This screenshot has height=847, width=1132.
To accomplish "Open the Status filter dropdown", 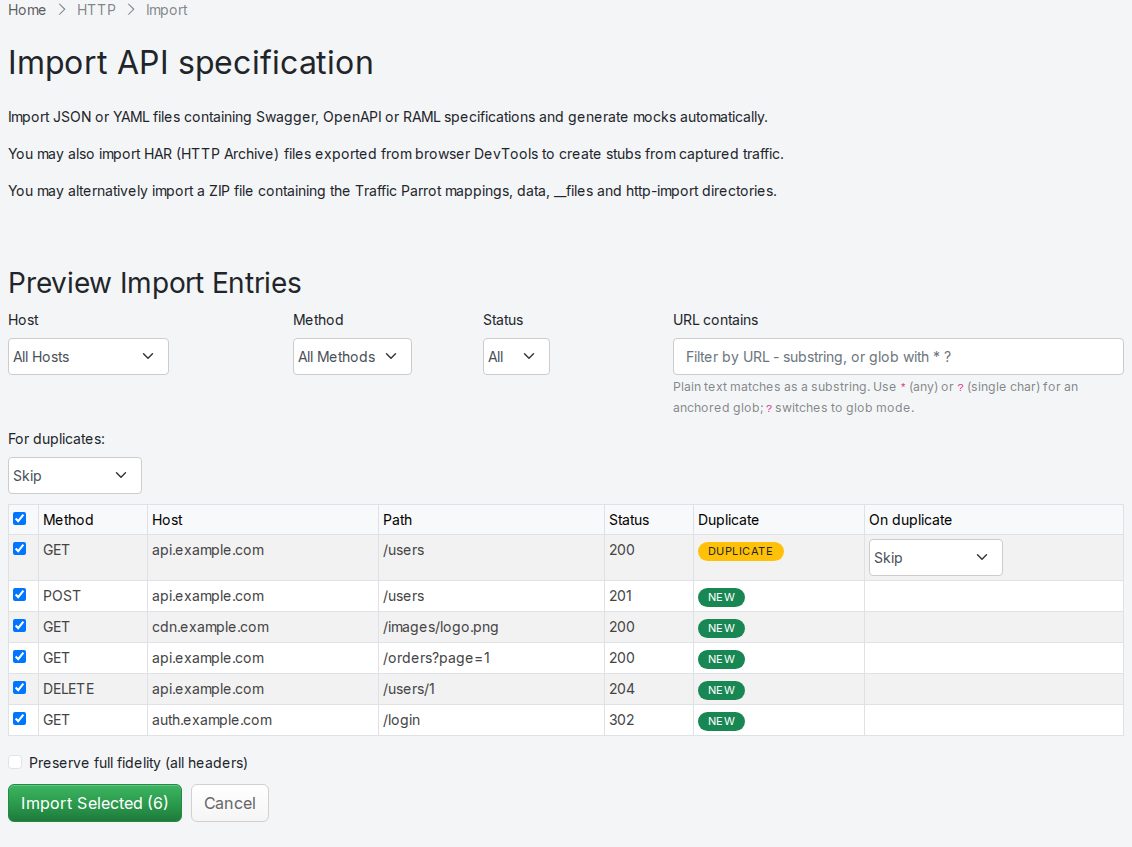I will point(516,357).
